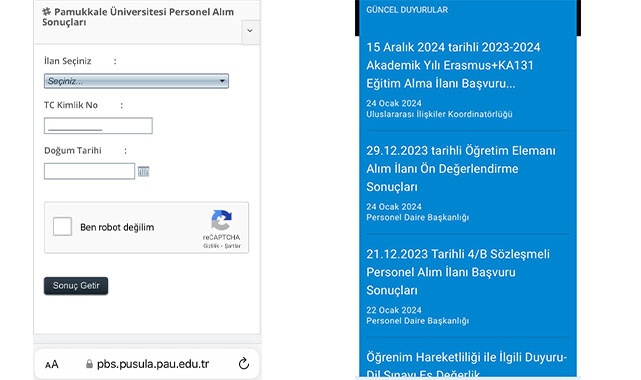Click Uluslararası İlişkiler Koordinatörlüğü text
Screen dimensions: 641x380
coord(439,114)
